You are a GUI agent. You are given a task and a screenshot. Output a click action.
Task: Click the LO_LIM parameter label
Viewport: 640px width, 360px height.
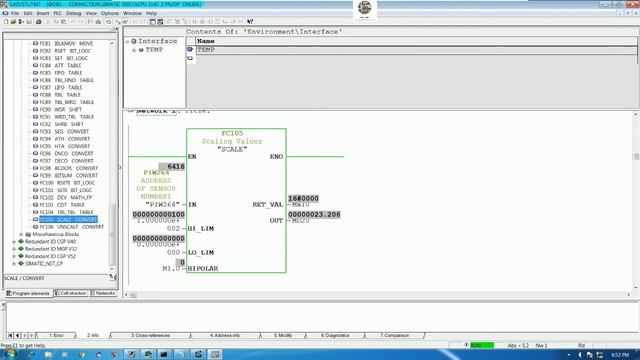coord(200,253)
